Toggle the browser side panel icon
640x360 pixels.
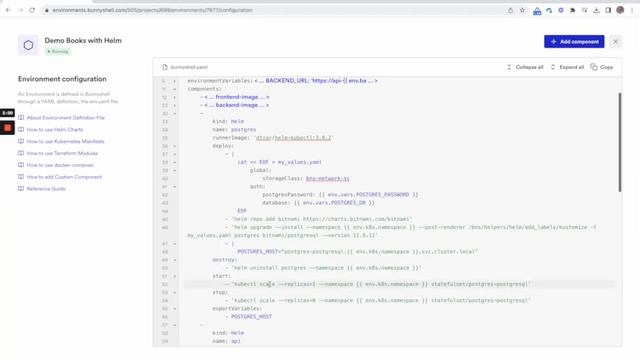(608, 10)
